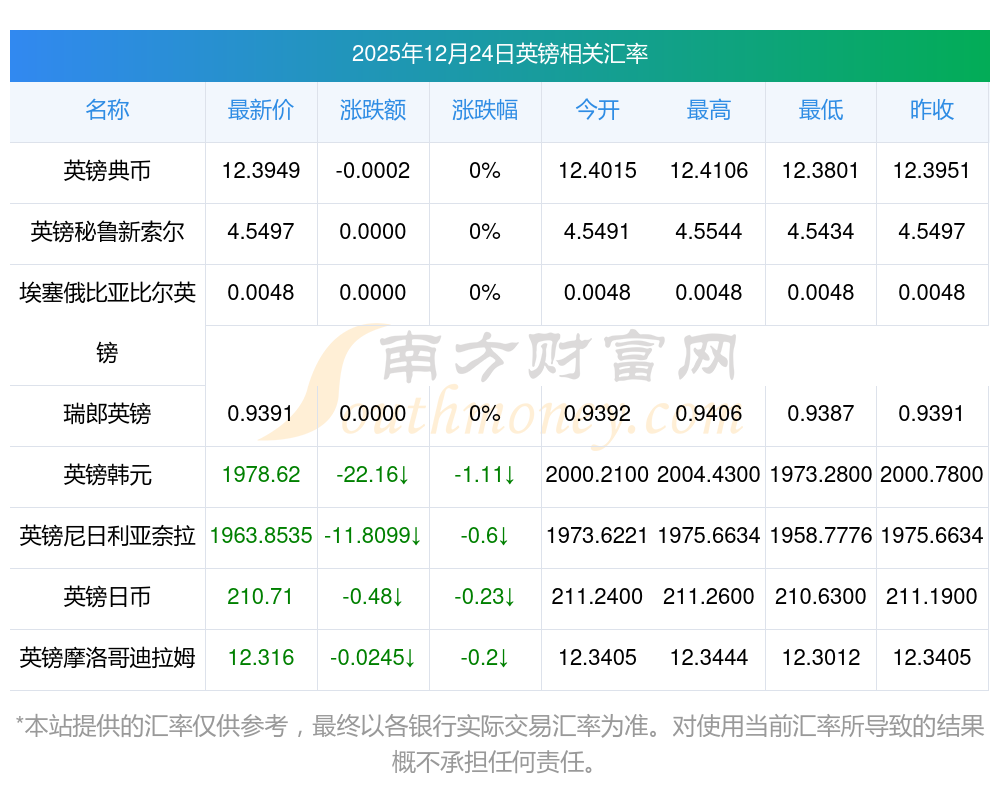The image size is (1000, 793).
Task: Click the opening price 4.5491
Action: [x=597, y=232]
